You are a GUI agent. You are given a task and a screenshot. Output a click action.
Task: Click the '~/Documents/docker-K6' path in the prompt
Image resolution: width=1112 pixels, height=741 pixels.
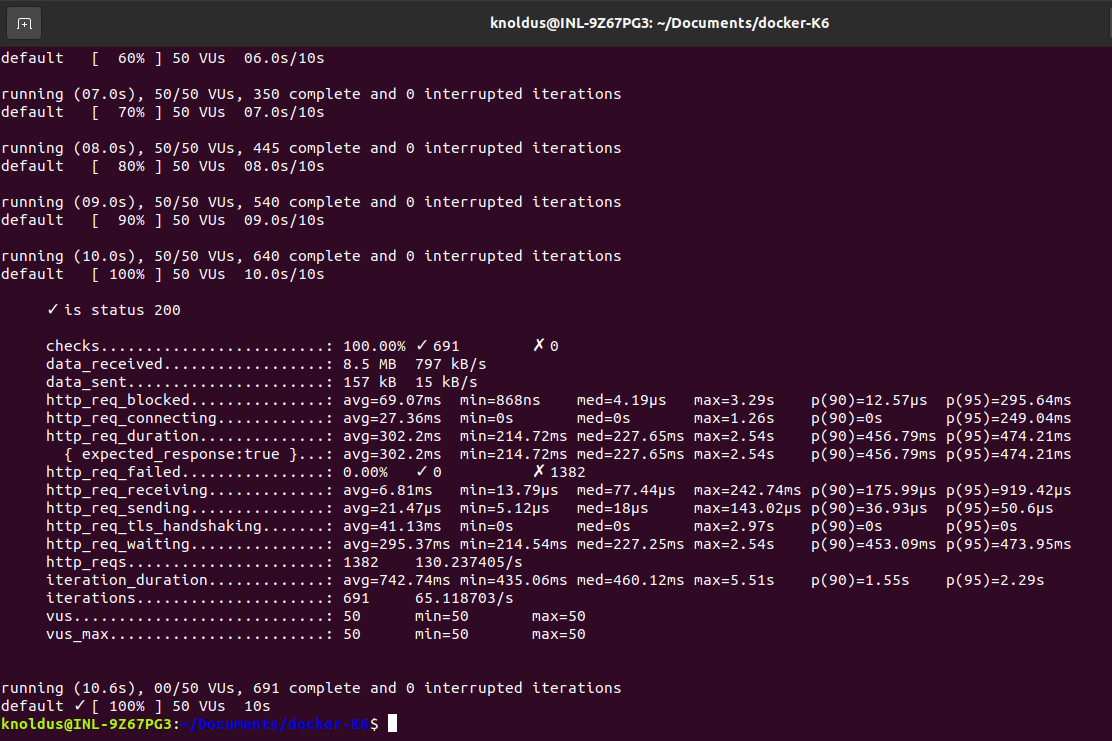coord(275,724)
